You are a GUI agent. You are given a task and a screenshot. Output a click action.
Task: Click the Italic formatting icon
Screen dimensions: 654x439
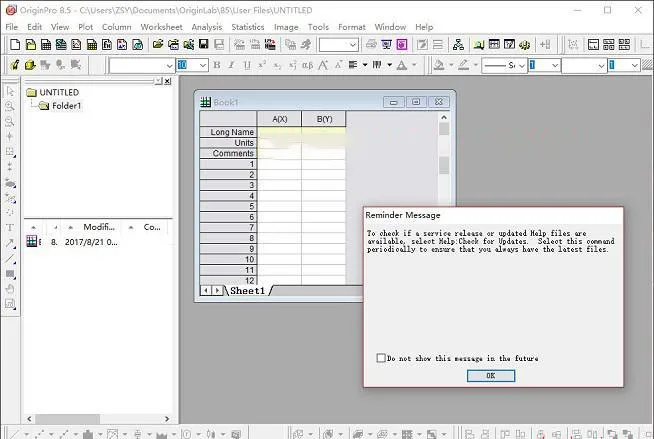tap(231, 65)
